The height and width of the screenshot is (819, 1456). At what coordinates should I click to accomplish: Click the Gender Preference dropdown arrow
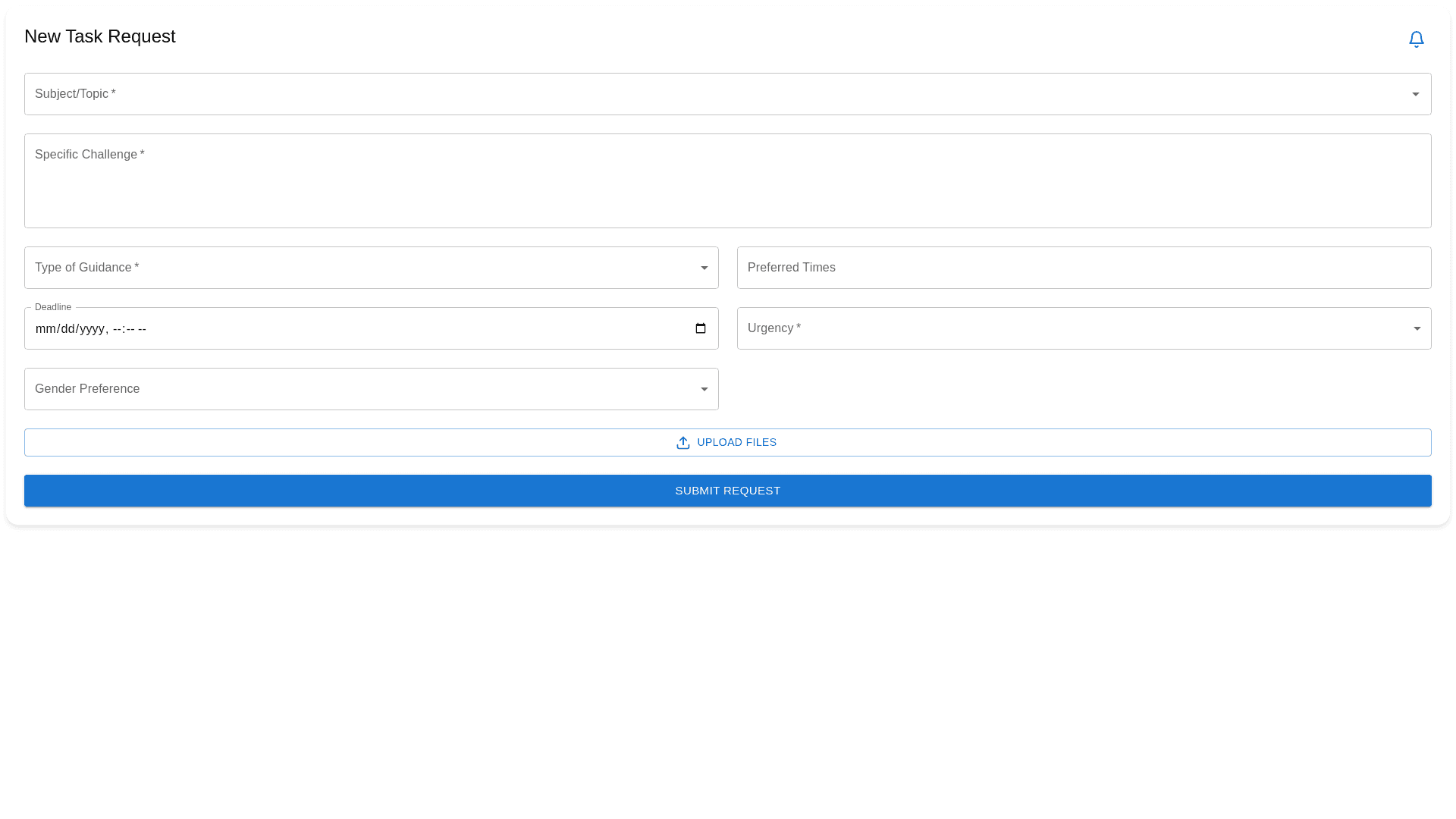point(703,389)
